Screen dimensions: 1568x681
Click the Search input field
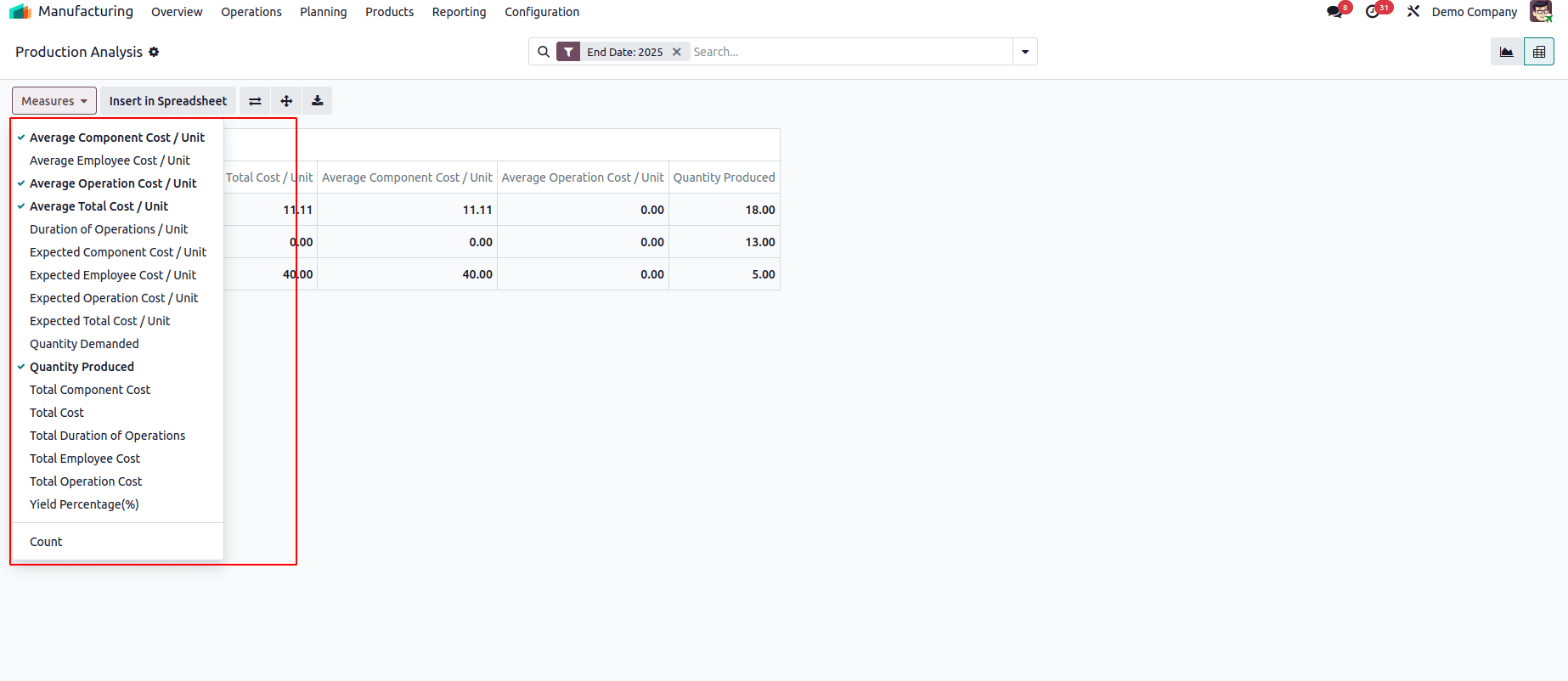click(851, 52)
